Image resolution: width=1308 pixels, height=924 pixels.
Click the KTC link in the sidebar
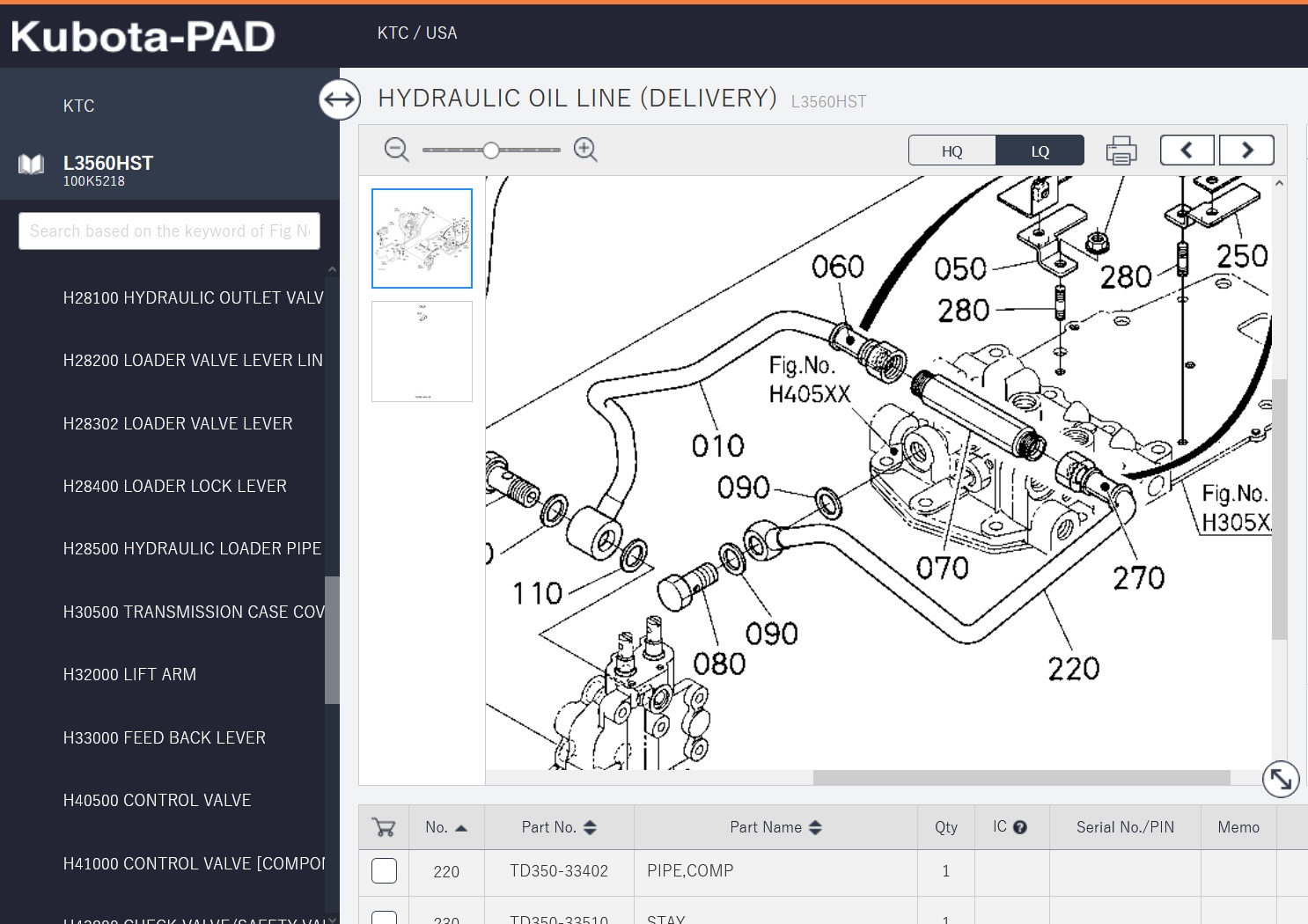[x=78, y=106]
